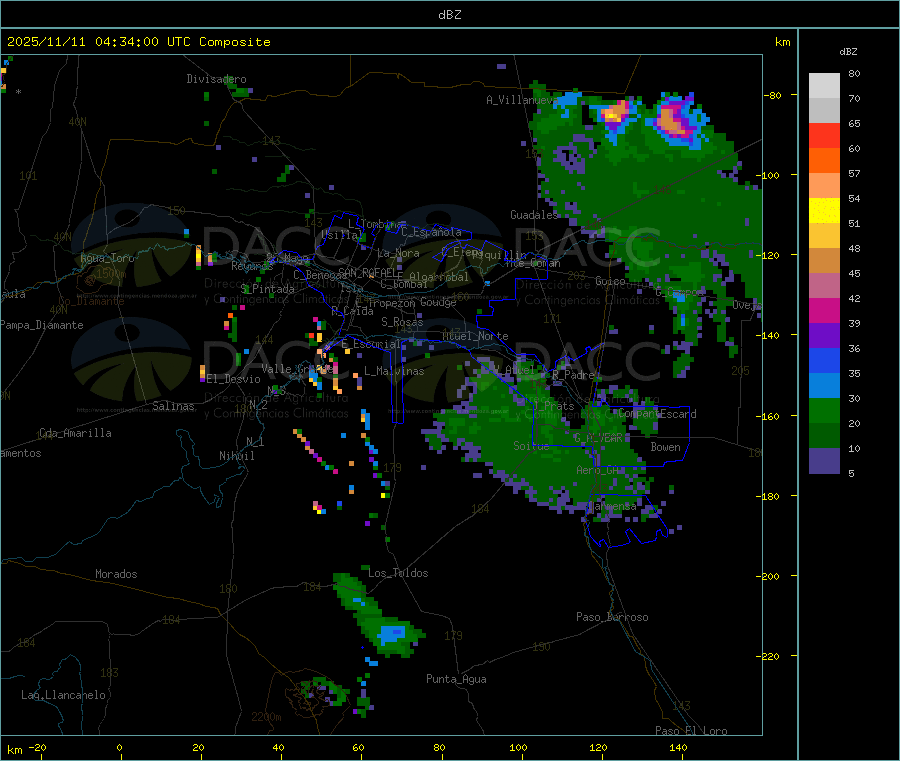Click the 'Nihuil' map label

pyautogui.click(x=236, y=456)
